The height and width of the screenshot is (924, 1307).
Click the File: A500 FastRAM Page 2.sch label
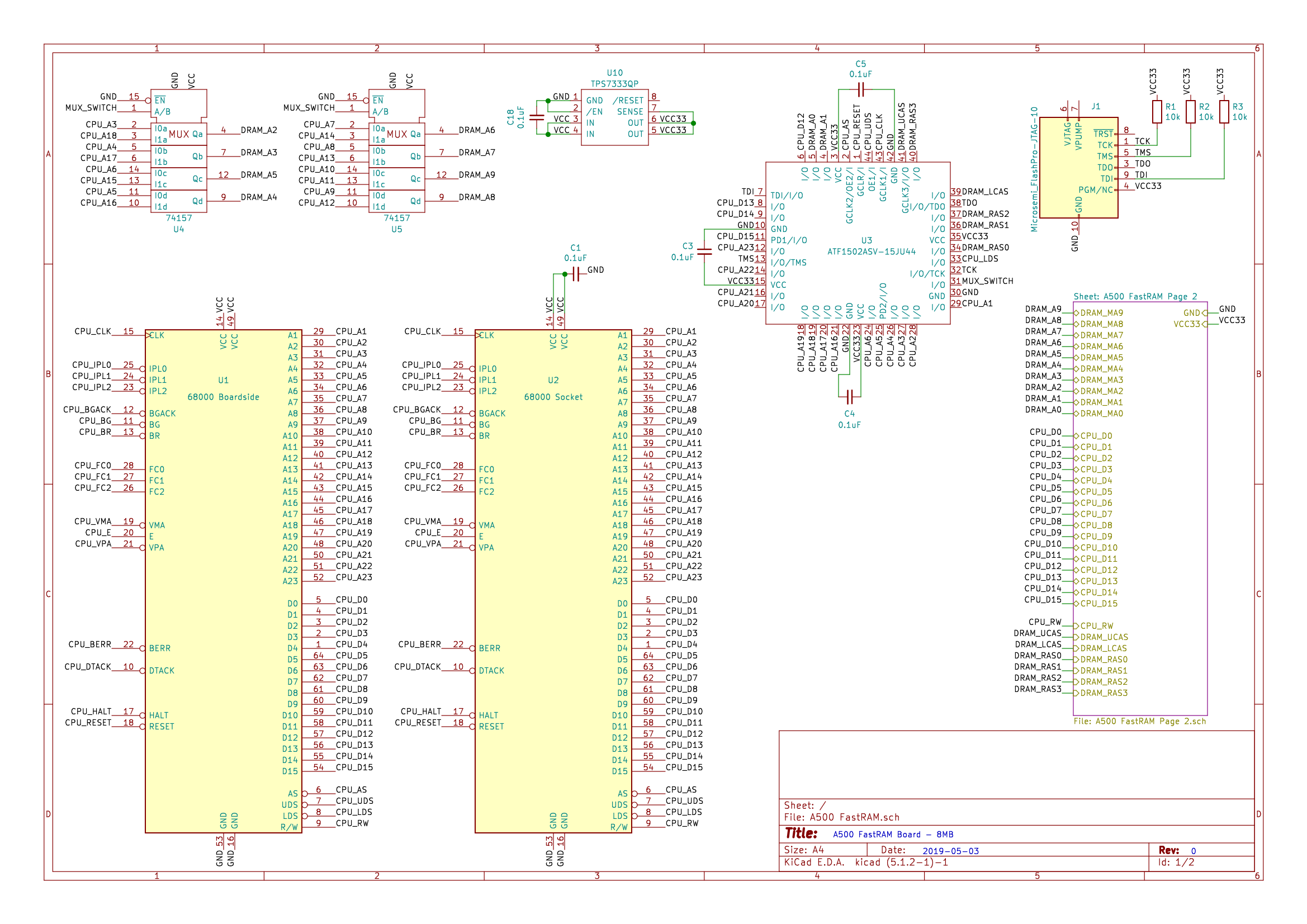point(1139,721)
